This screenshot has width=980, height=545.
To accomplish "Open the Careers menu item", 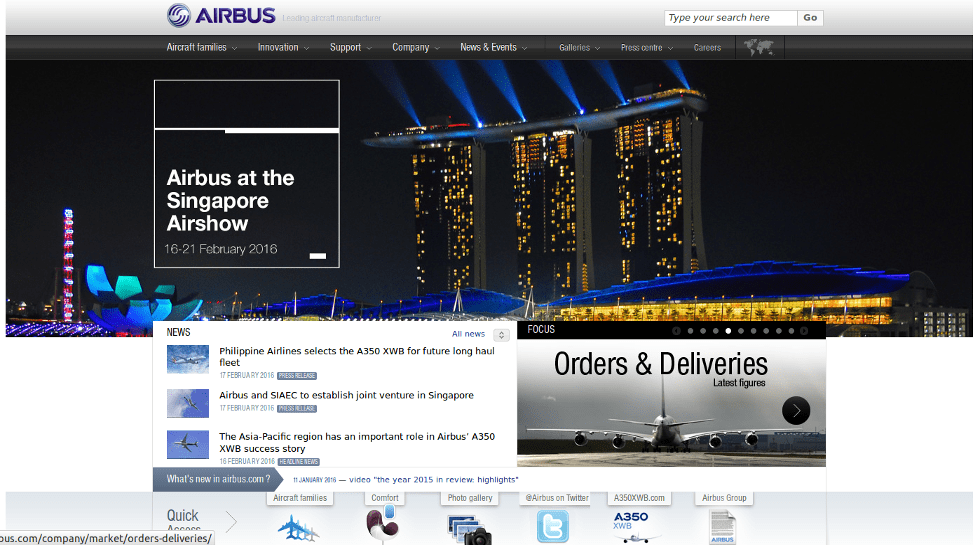I will 707,47.
